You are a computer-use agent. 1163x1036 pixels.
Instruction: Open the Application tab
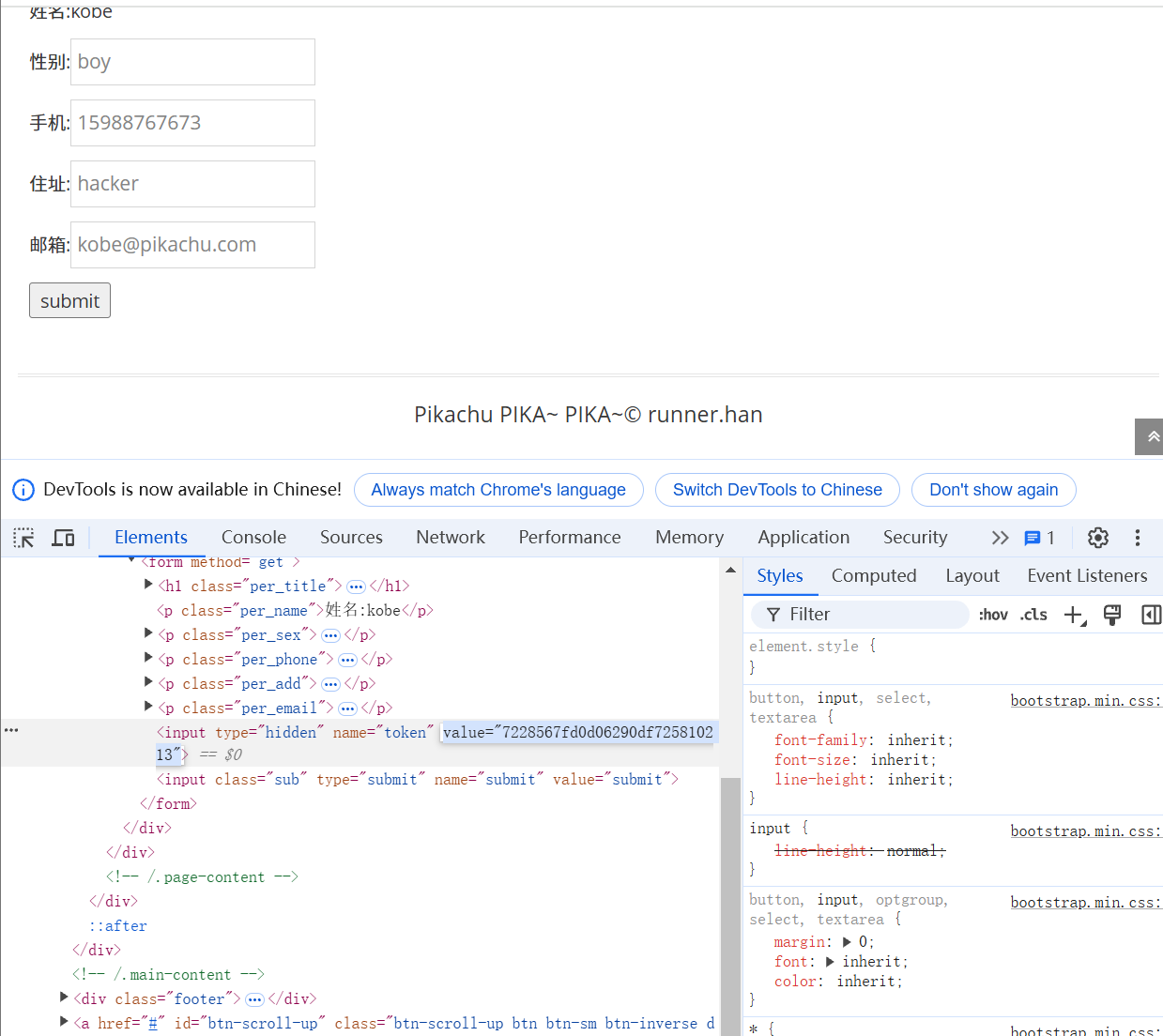803,538
